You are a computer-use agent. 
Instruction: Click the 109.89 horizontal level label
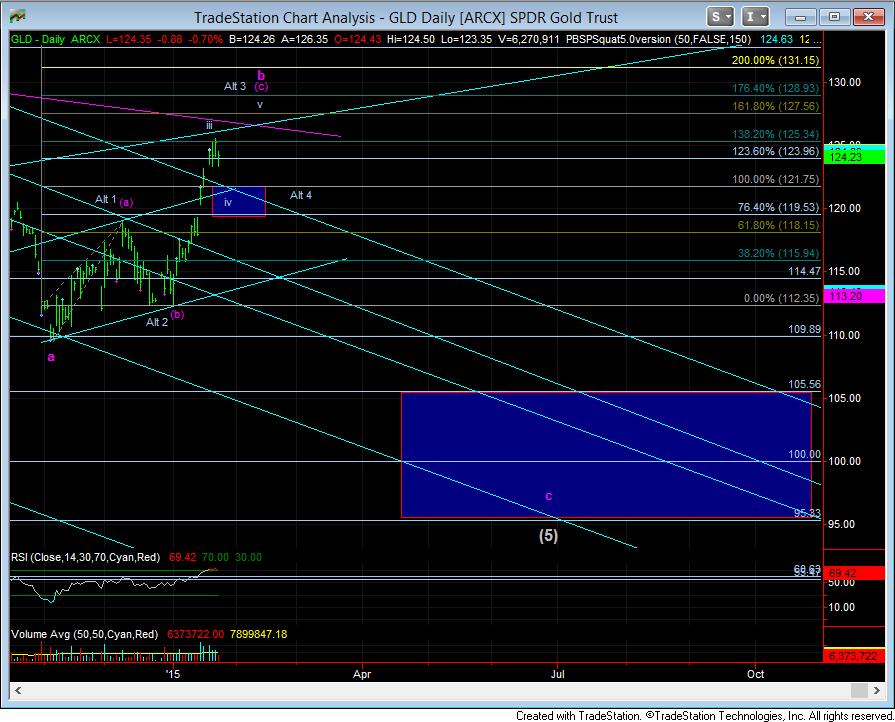tap(804, 329)
